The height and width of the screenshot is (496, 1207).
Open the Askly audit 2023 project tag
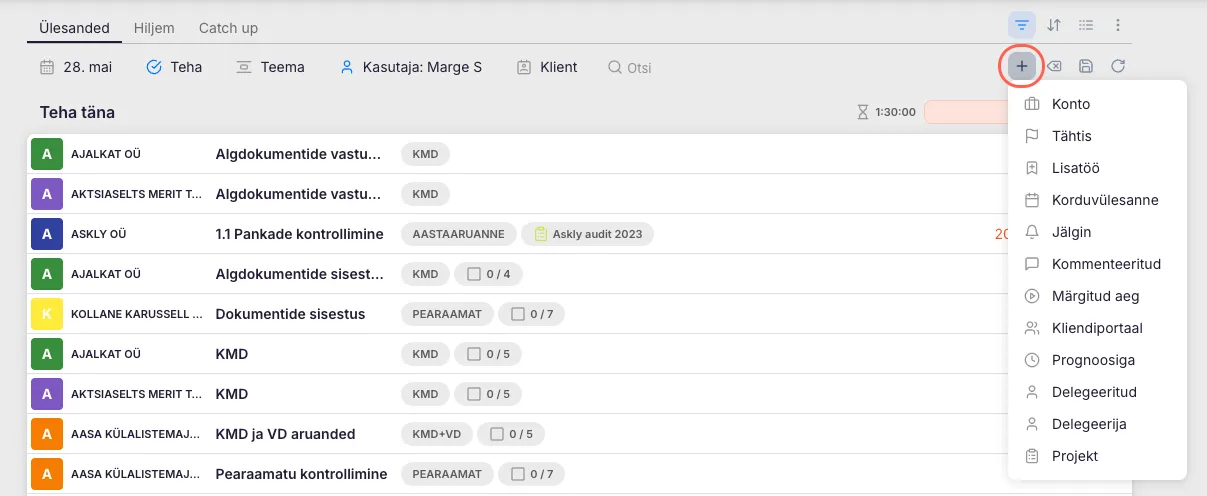(588, 234)
